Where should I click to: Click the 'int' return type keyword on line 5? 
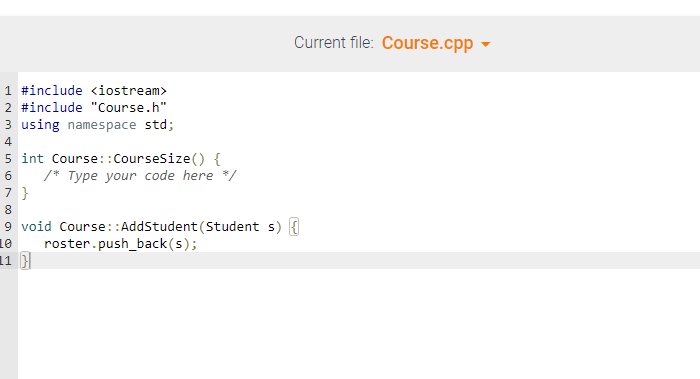click(x=33, y=158)
